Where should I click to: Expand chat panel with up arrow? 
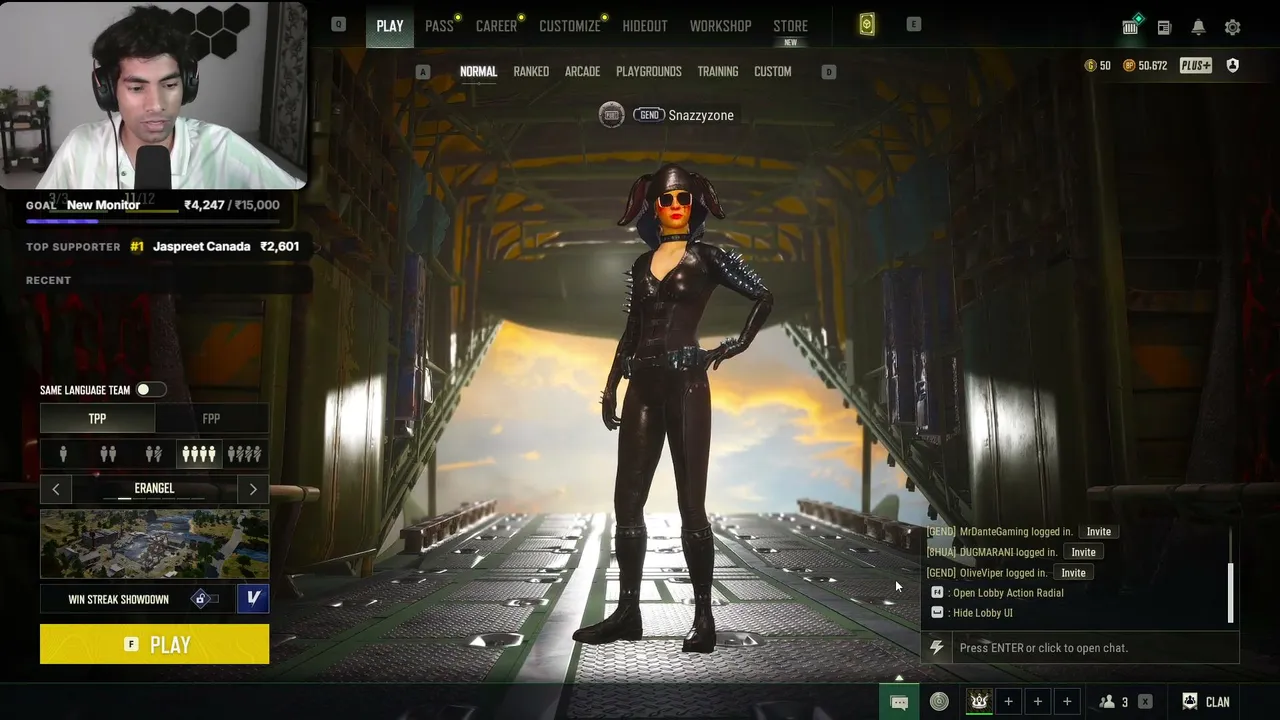[898, 678]
